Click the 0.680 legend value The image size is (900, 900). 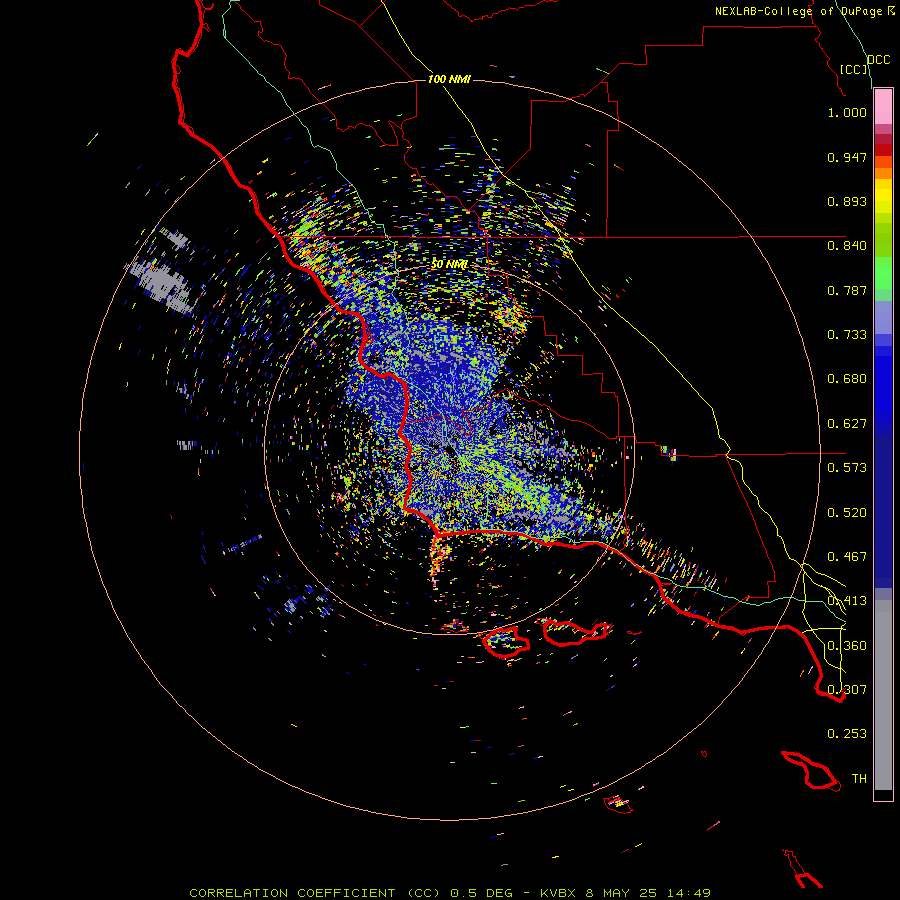click(x=847, y=379)
